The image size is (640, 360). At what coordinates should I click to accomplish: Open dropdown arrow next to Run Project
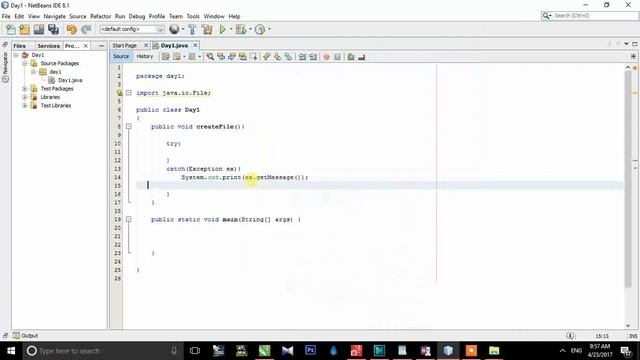[231, 29]
